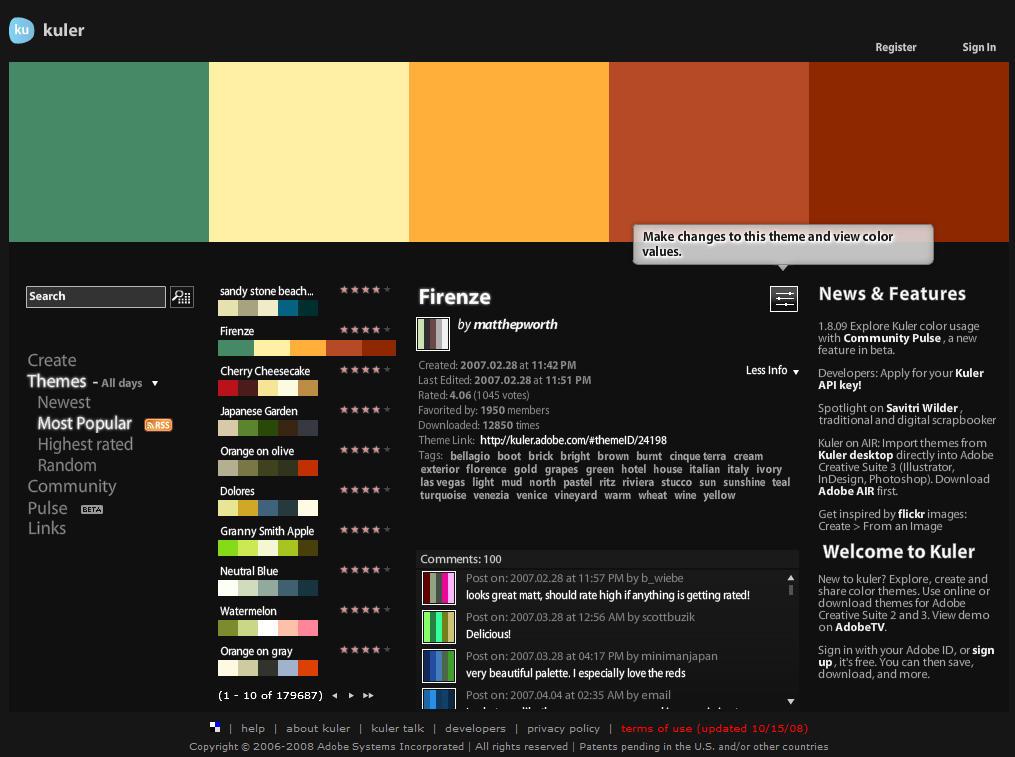Click minimanjapan's comment avatar
The width and height of the screenshot is (1015, 757).
439,666
